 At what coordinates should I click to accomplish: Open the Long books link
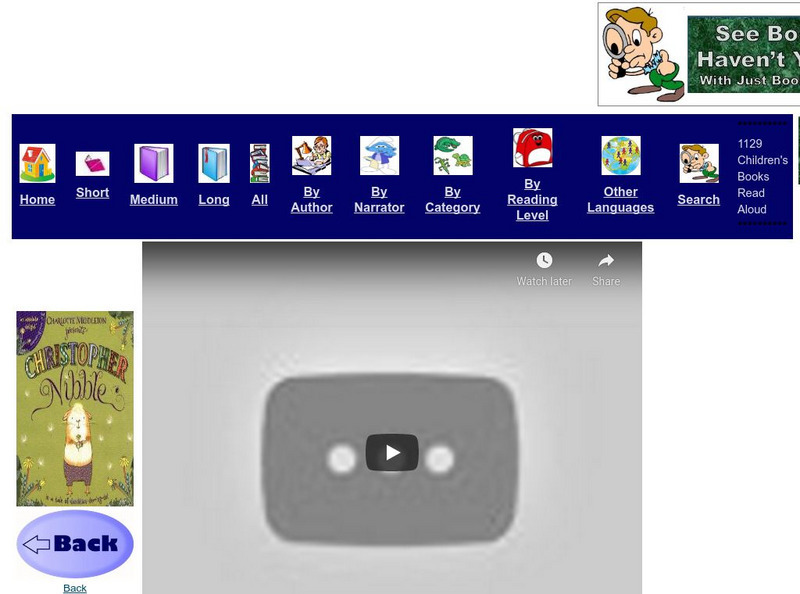(214, 200)
